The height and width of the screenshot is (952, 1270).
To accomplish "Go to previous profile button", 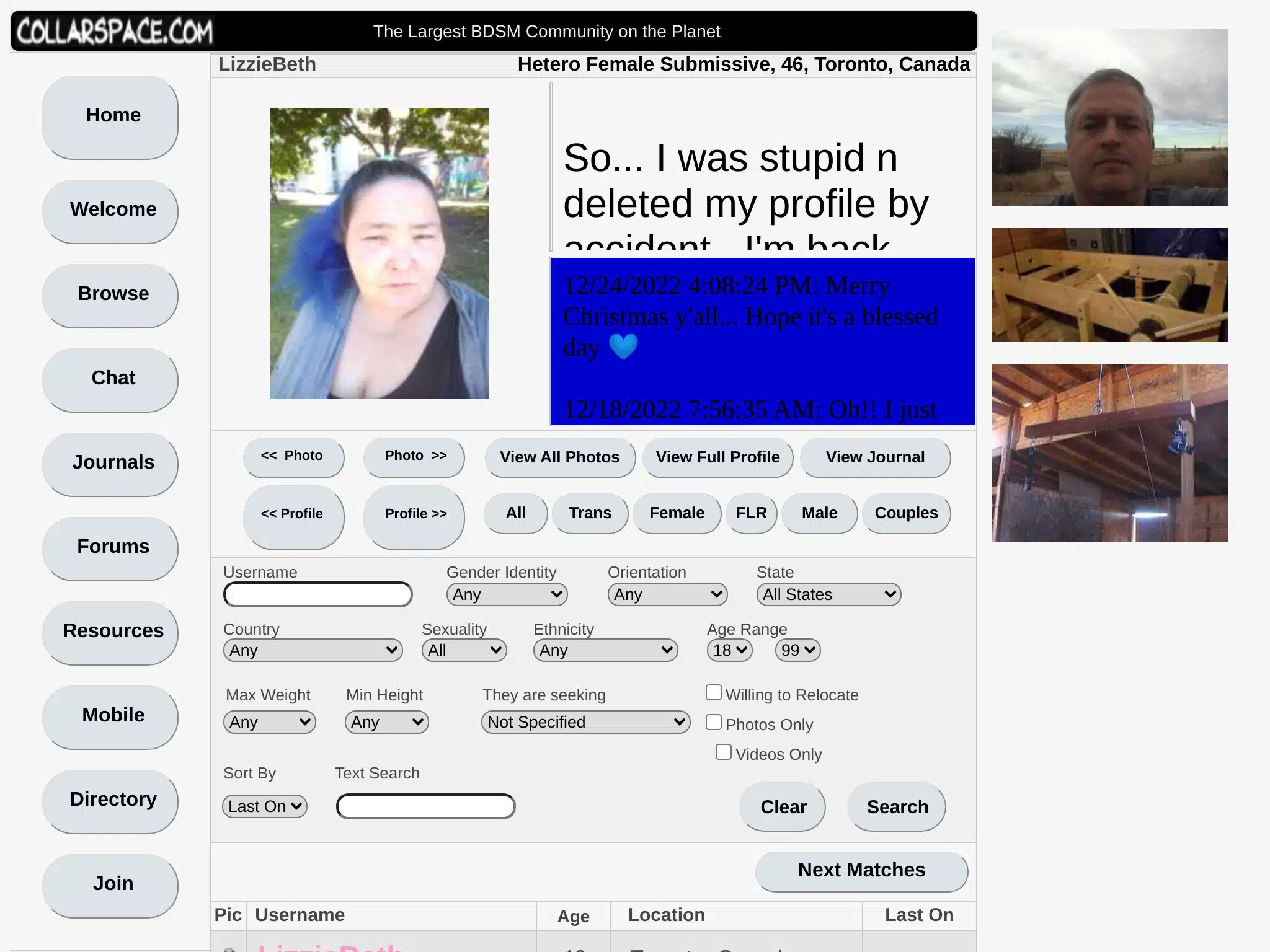I will [x=293, y=515].
